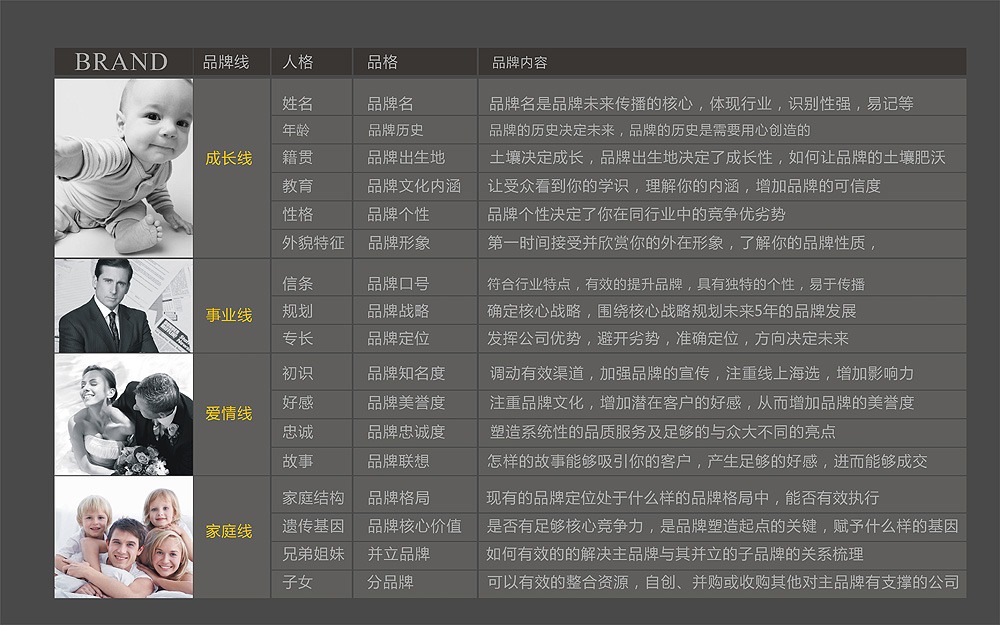Click the baby photo thumbnail

[x=124, y=167]
